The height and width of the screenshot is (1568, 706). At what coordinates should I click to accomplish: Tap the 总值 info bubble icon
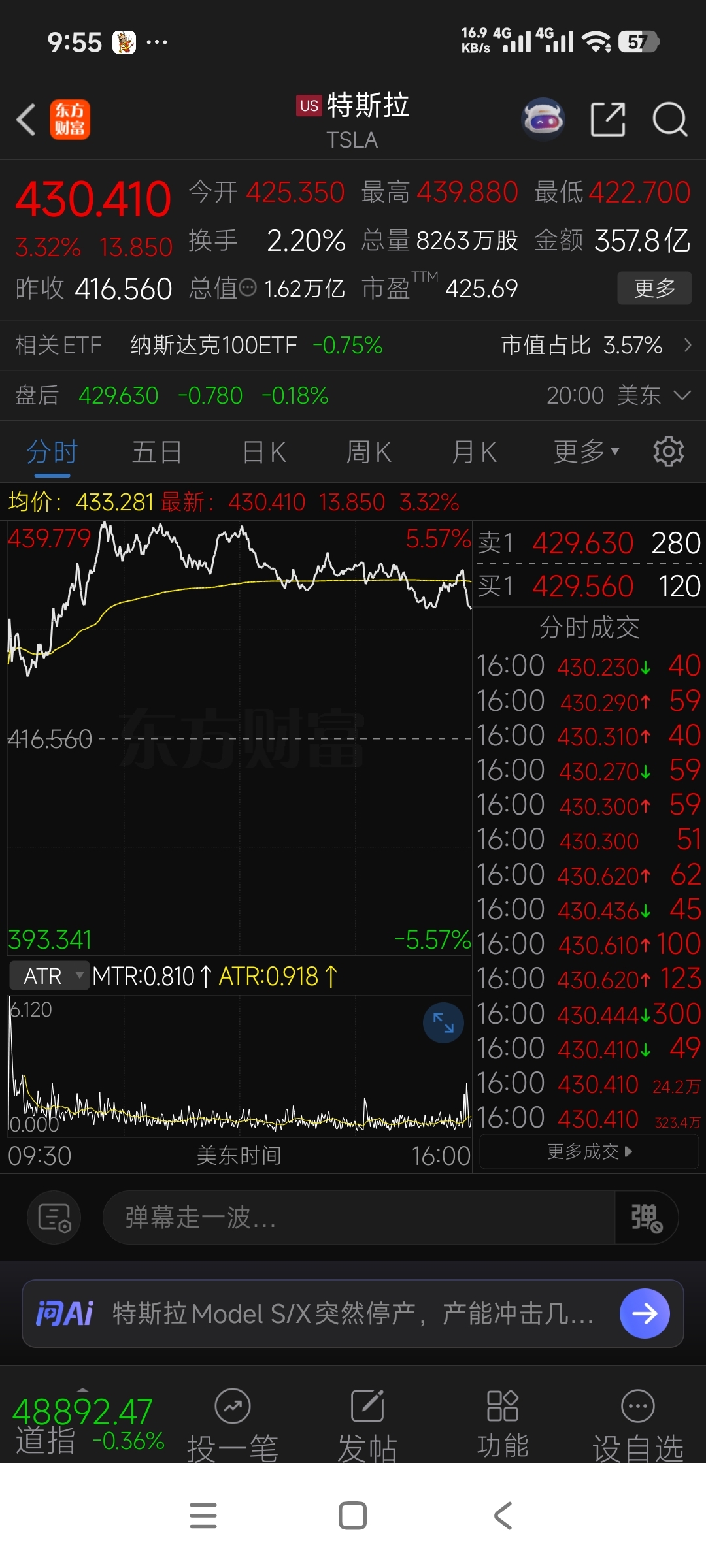click(248, 287)
